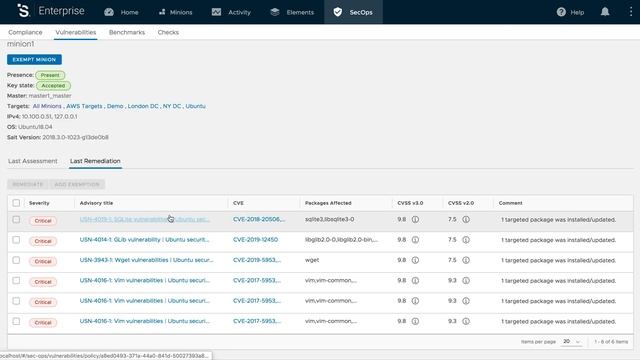Screen dimensions: 640x360
Task: Show CVSS v3.0 info for GLib row
Action: [415, 240]
